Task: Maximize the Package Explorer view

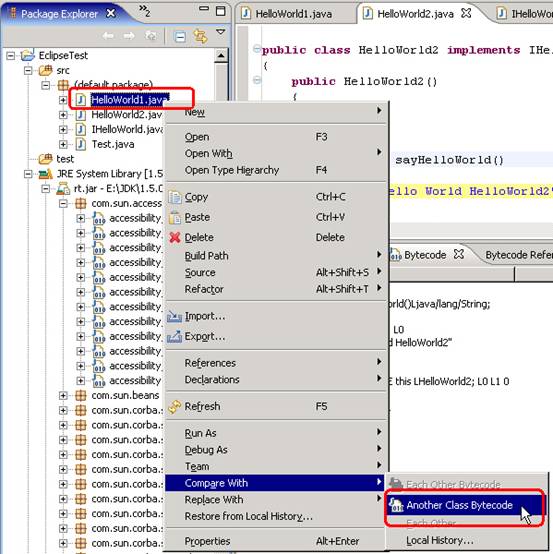Action: (220, 11)
